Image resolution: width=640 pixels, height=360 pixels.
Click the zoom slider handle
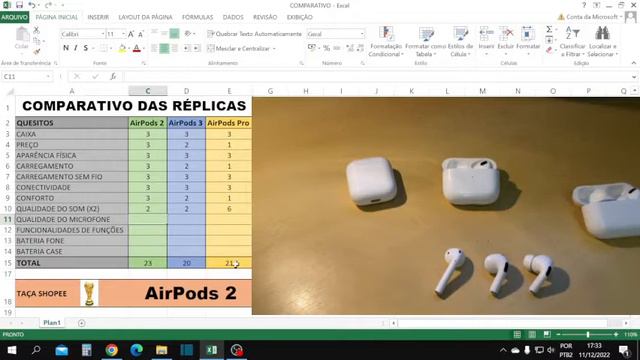[x=588, y=334]
